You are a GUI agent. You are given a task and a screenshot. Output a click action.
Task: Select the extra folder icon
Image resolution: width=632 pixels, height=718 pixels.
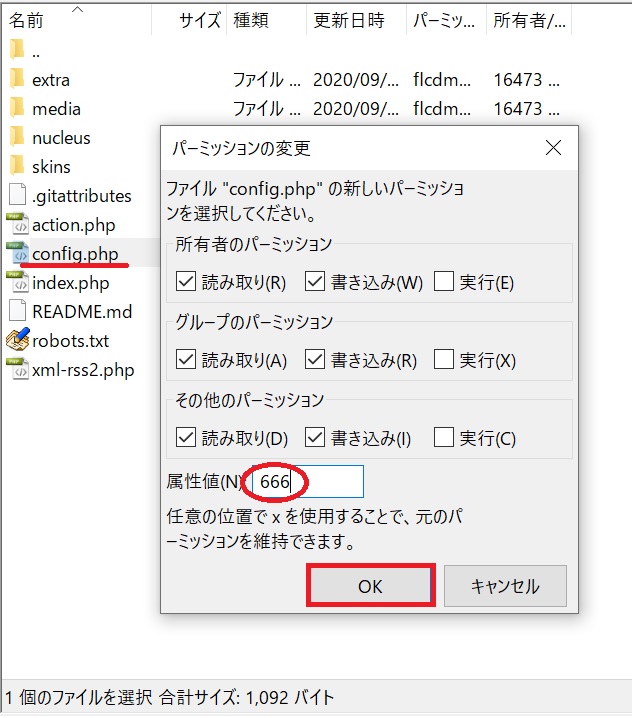17,79
